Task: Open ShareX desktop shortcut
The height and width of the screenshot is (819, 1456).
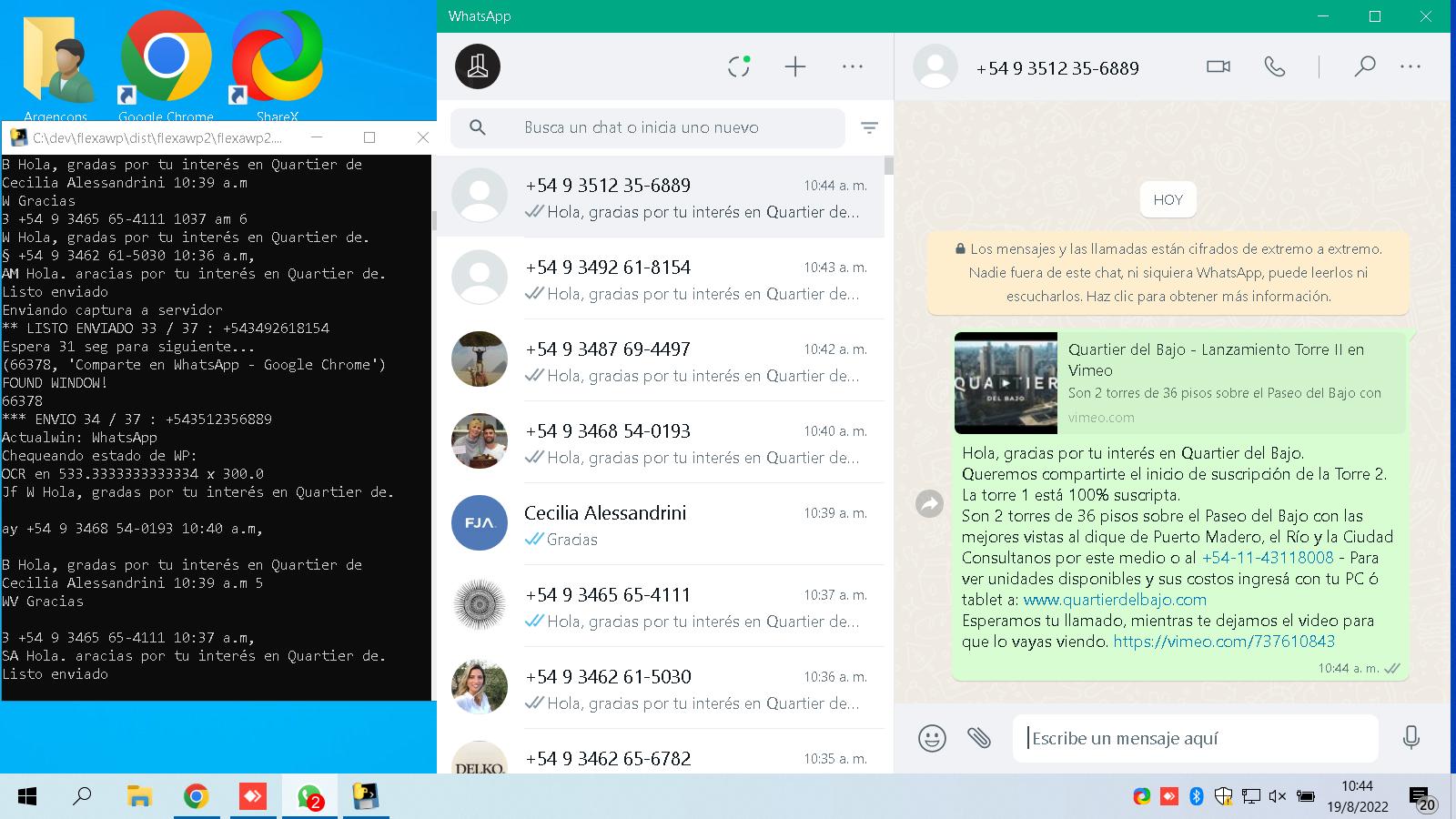Action: (x=278, y=66)
